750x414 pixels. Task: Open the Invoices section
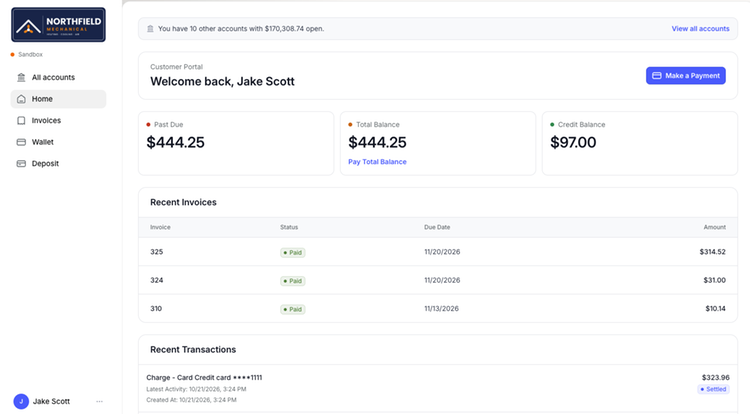(58, 120)
